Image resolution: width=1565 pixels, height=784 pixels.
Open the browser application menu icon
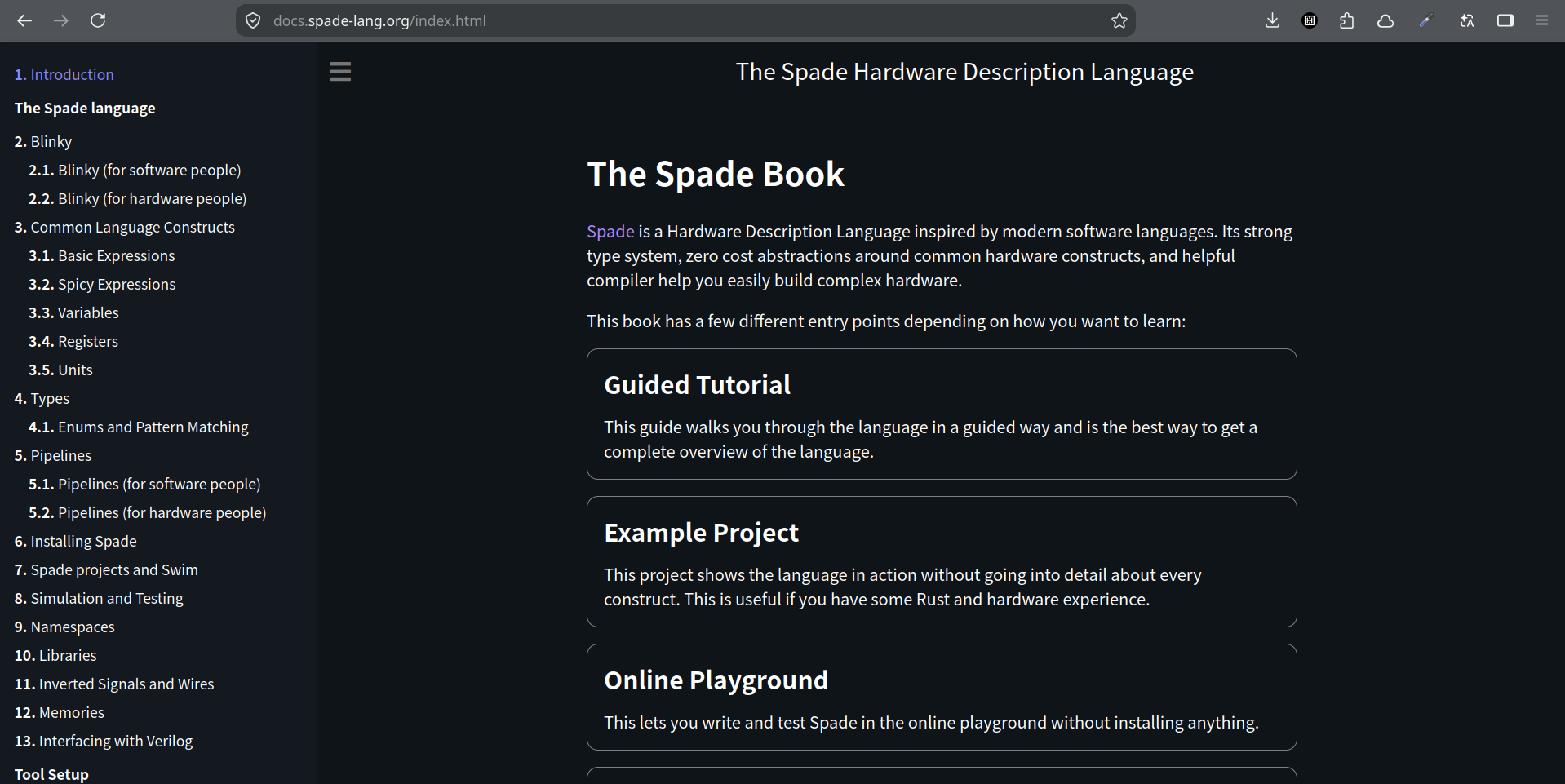[x=1542, y=20]
